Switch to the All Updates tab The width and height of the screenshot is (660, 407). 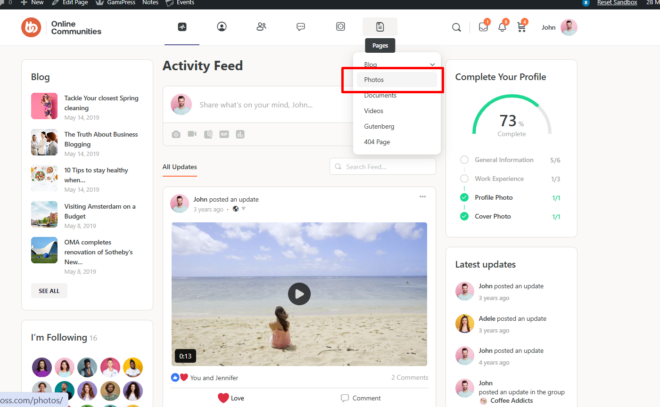coord(180,167)
